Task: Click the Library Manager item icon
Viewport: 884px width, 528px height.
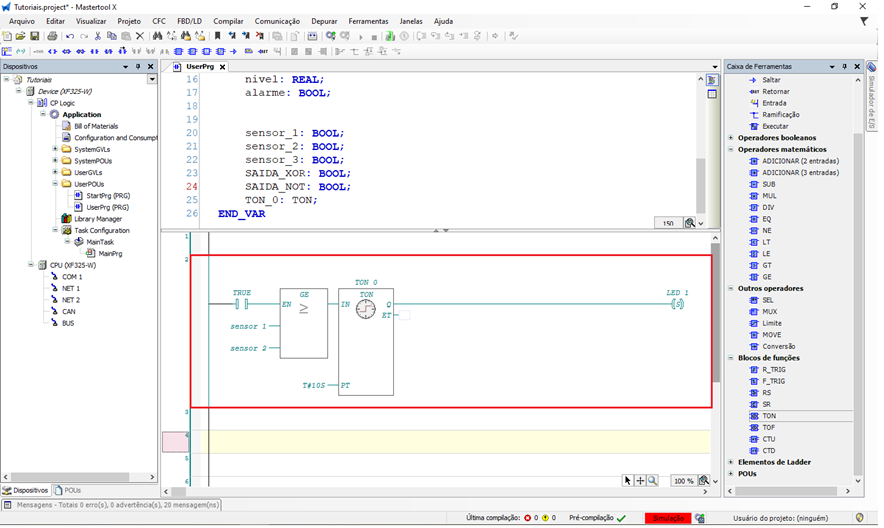Action: tap(66, 219)
